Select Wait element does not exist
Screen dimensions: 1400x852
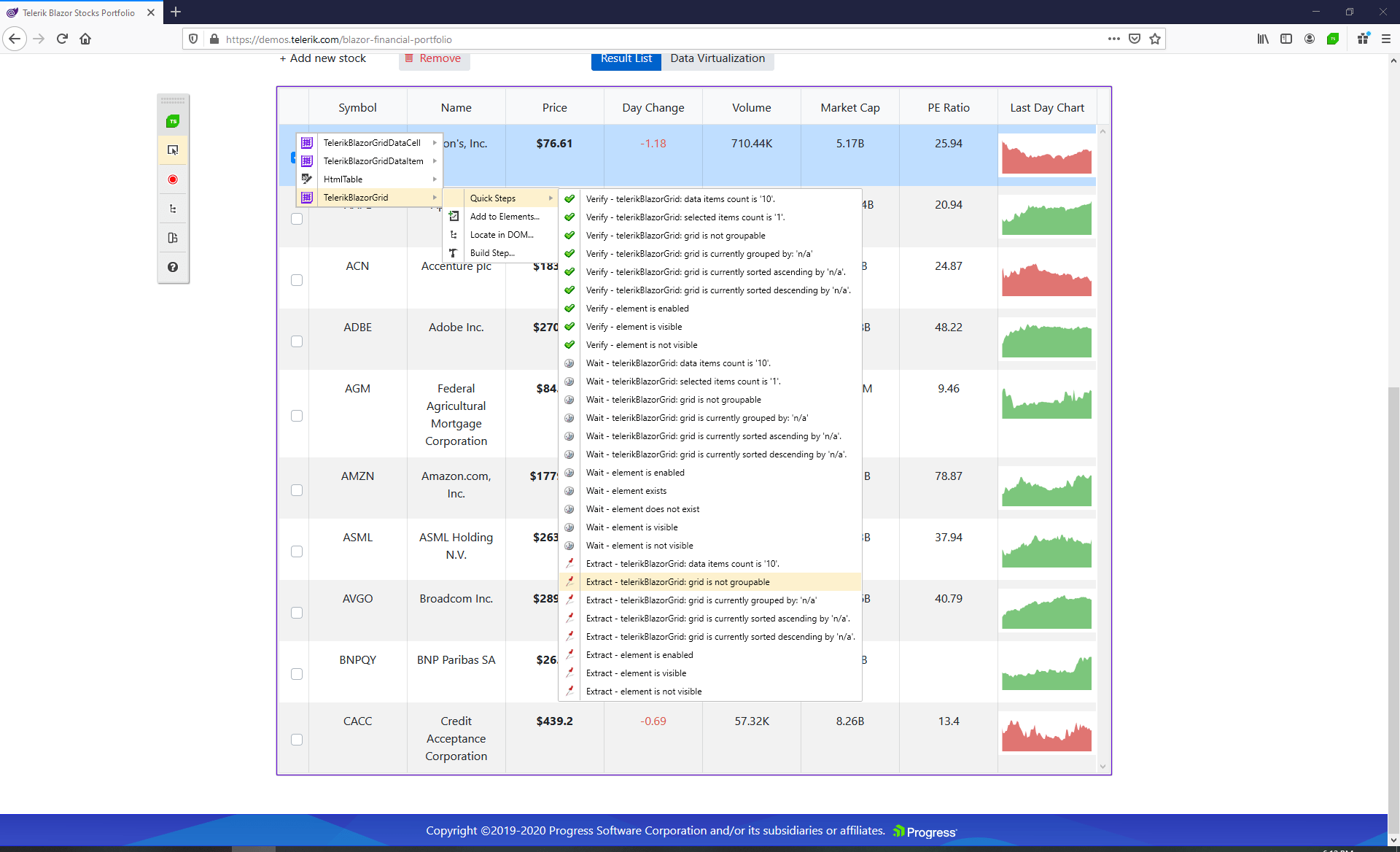pyautogui.click(x=711, y=508)
